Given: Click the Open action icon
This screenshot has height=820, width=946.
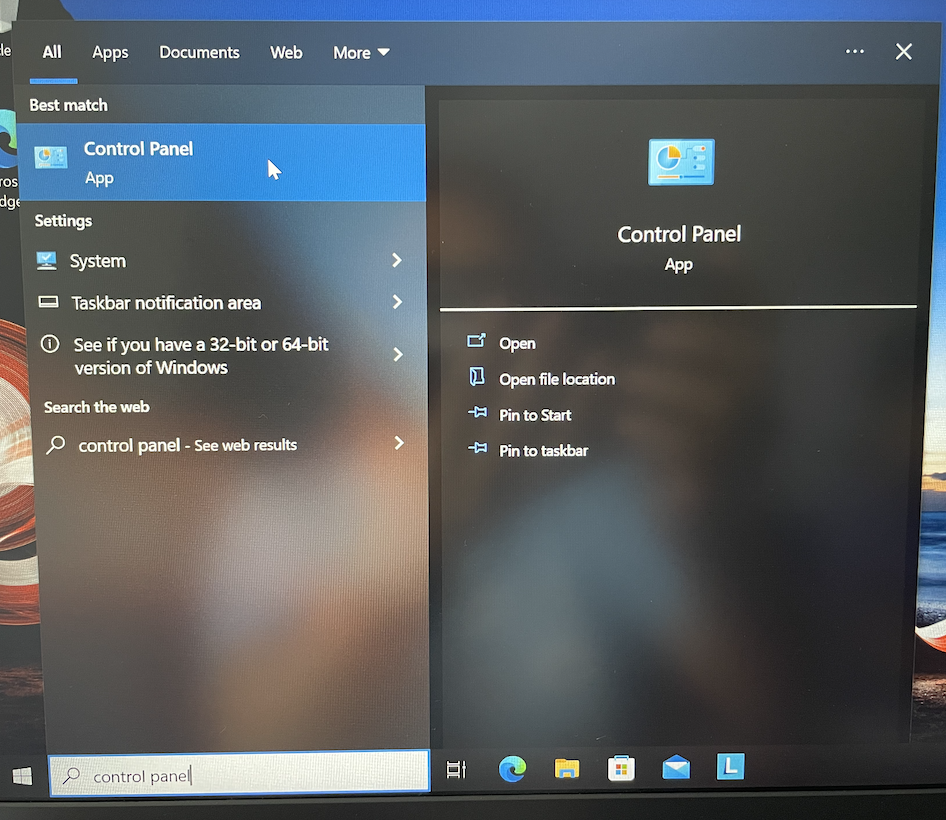Looking at the screenshot, I should pyautogui.click(x=476, y=341).
